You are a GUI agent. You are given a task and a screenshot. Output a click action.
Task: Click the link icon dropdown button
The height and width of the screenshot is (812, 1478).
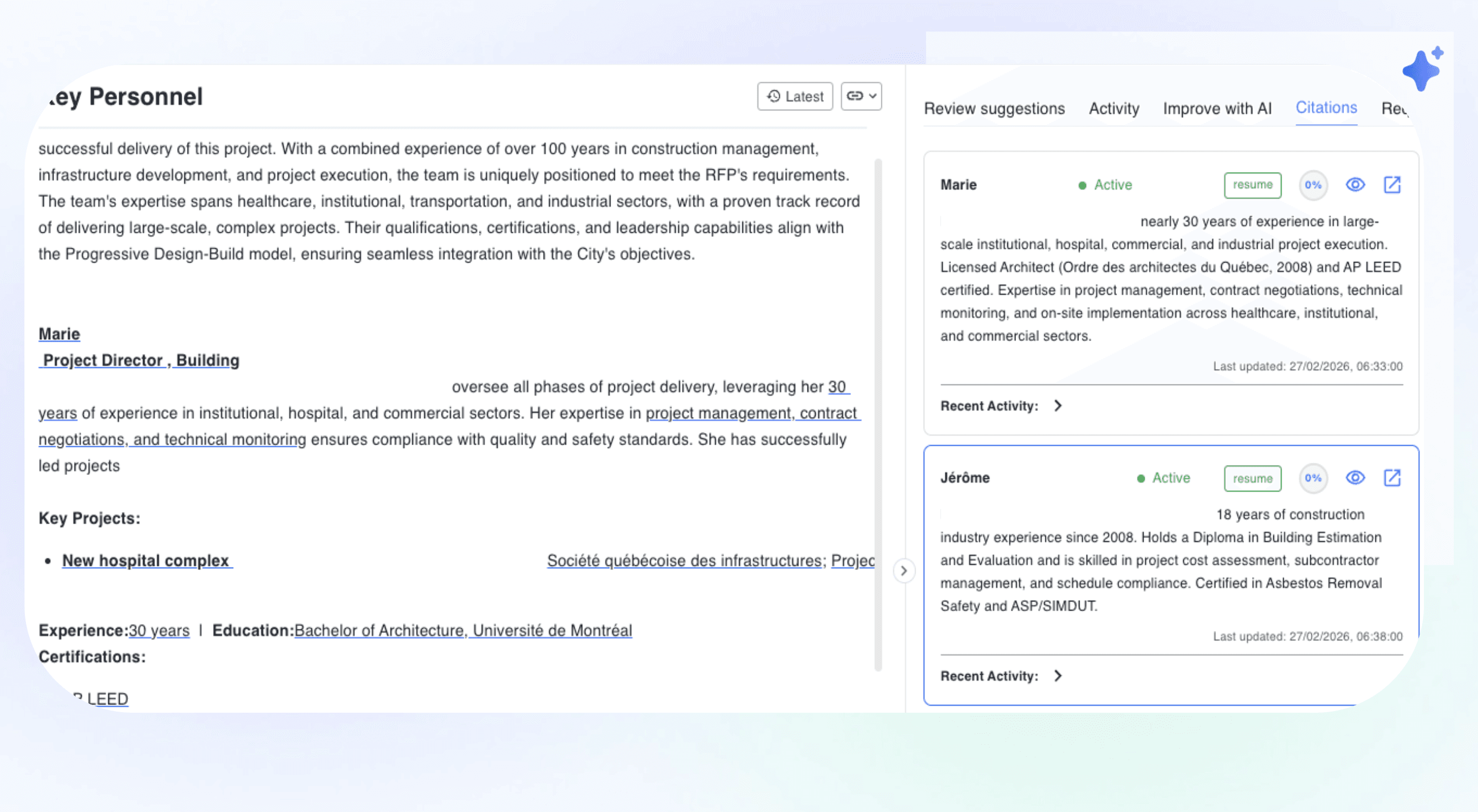(860, 97)
